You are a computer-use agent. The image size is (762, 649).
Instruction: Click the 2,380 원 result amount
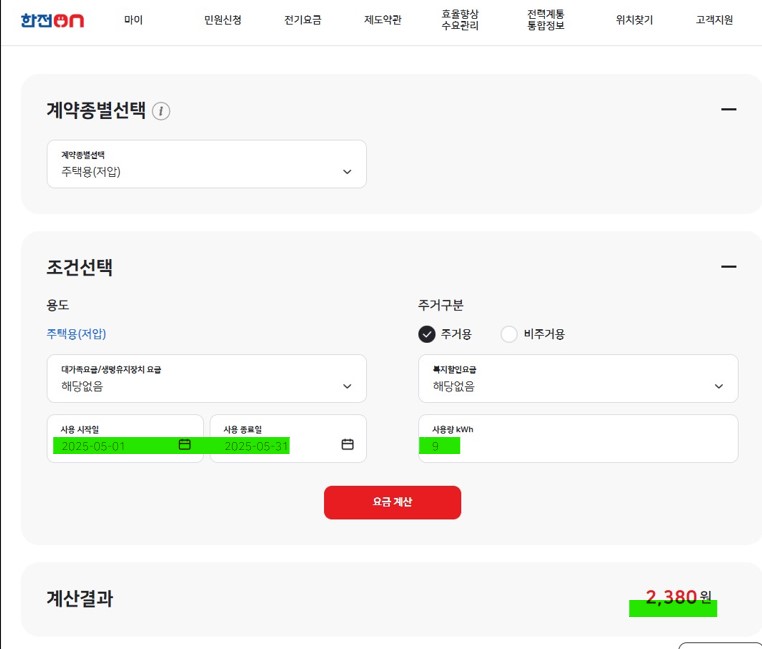(x=678, y=597)
